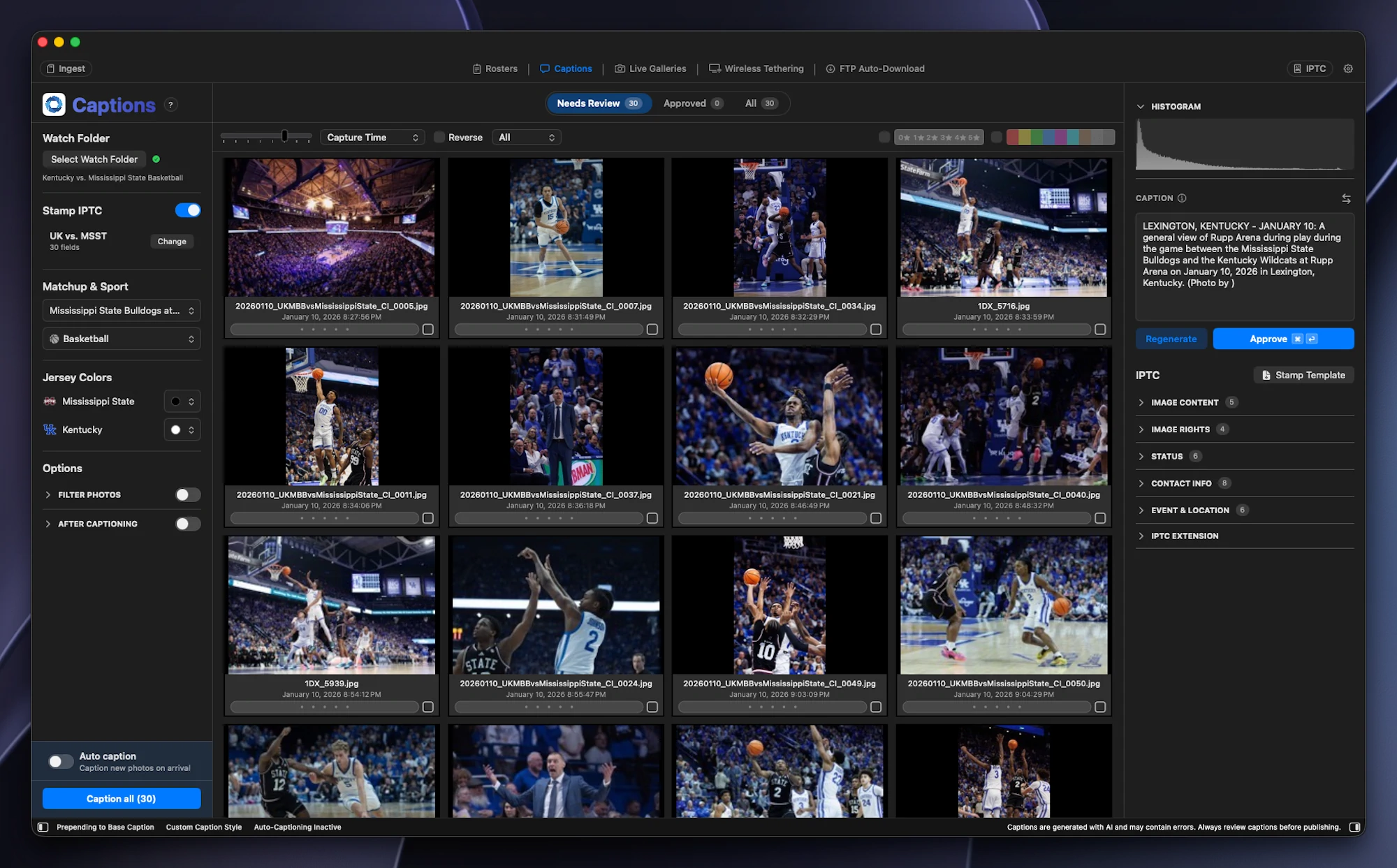Click the thumbnail size slider handle
1397x868 pixels.
point(284,135)
